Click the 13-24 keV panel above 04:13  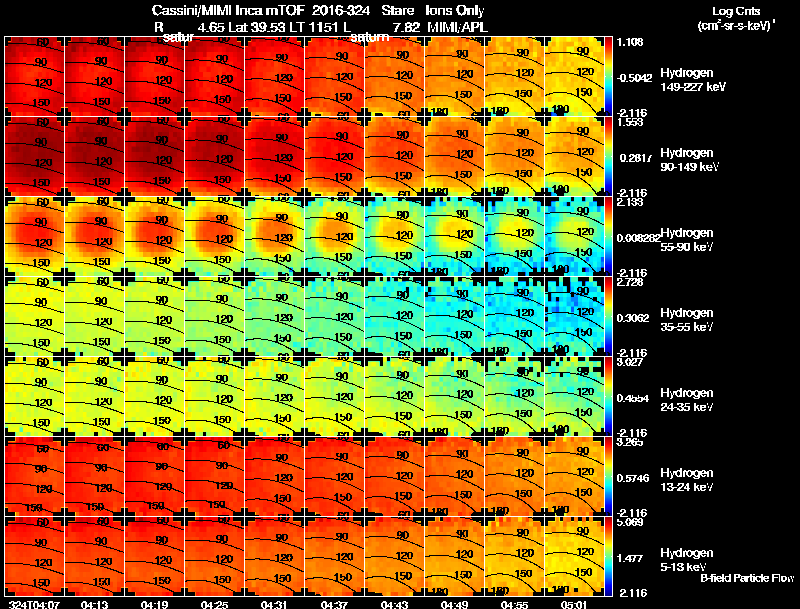(x=94, y=477)
